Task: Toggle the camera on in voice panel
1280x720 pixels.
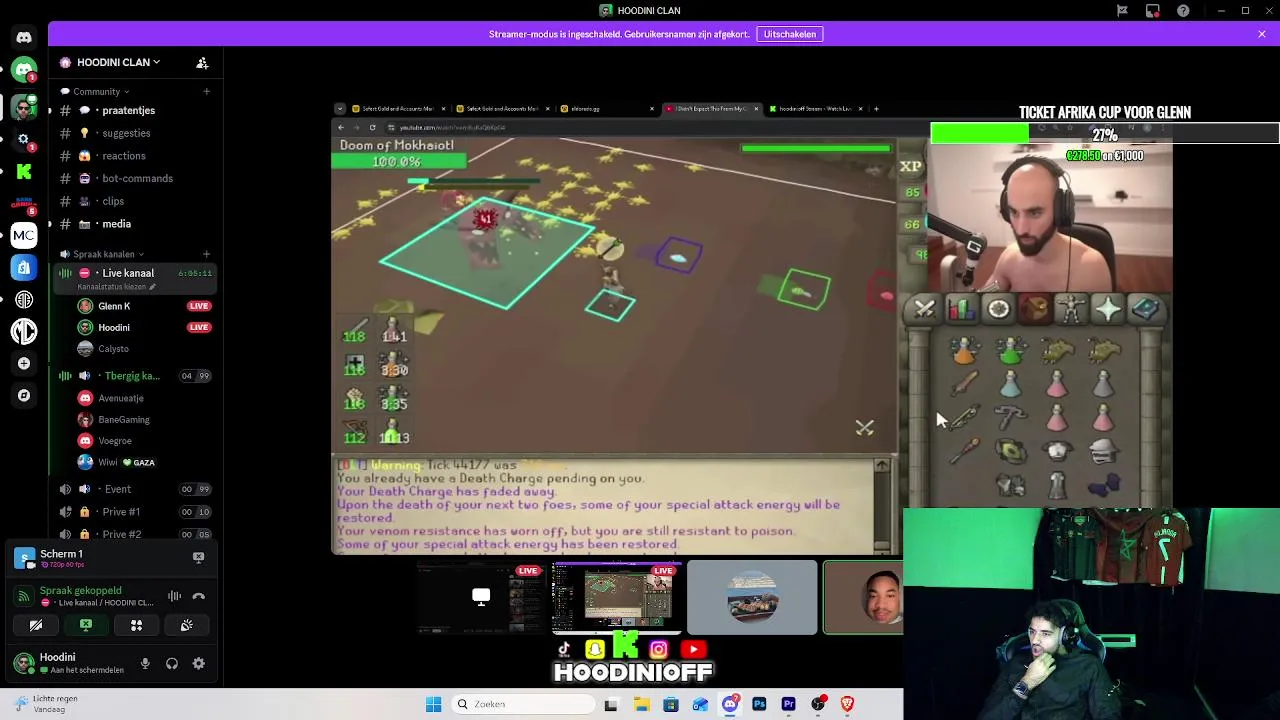Action: tap(36, 625)
